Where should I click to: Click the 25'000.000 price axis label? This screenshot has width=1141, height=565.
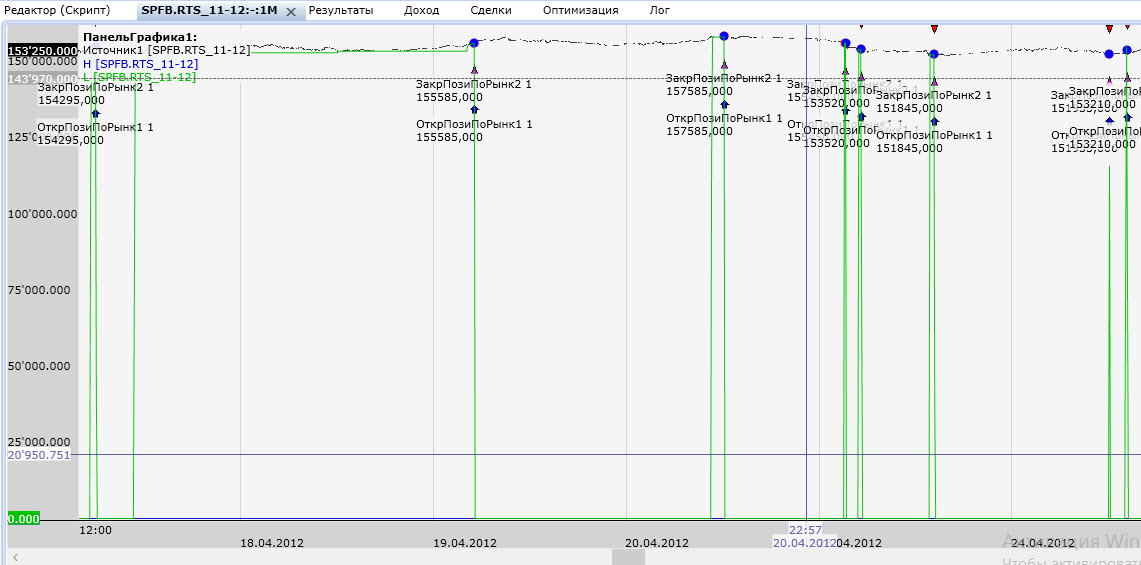39,442
